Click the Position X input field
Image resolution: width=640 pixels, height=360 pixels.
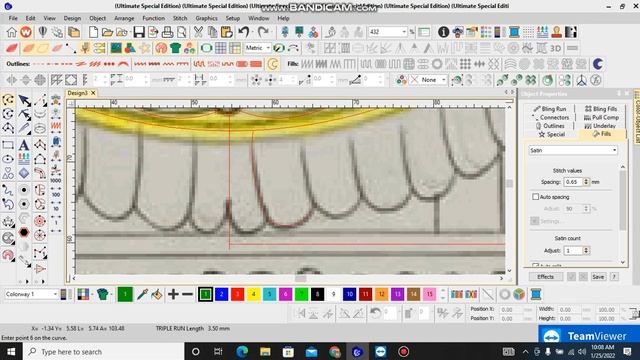(511, 310)
